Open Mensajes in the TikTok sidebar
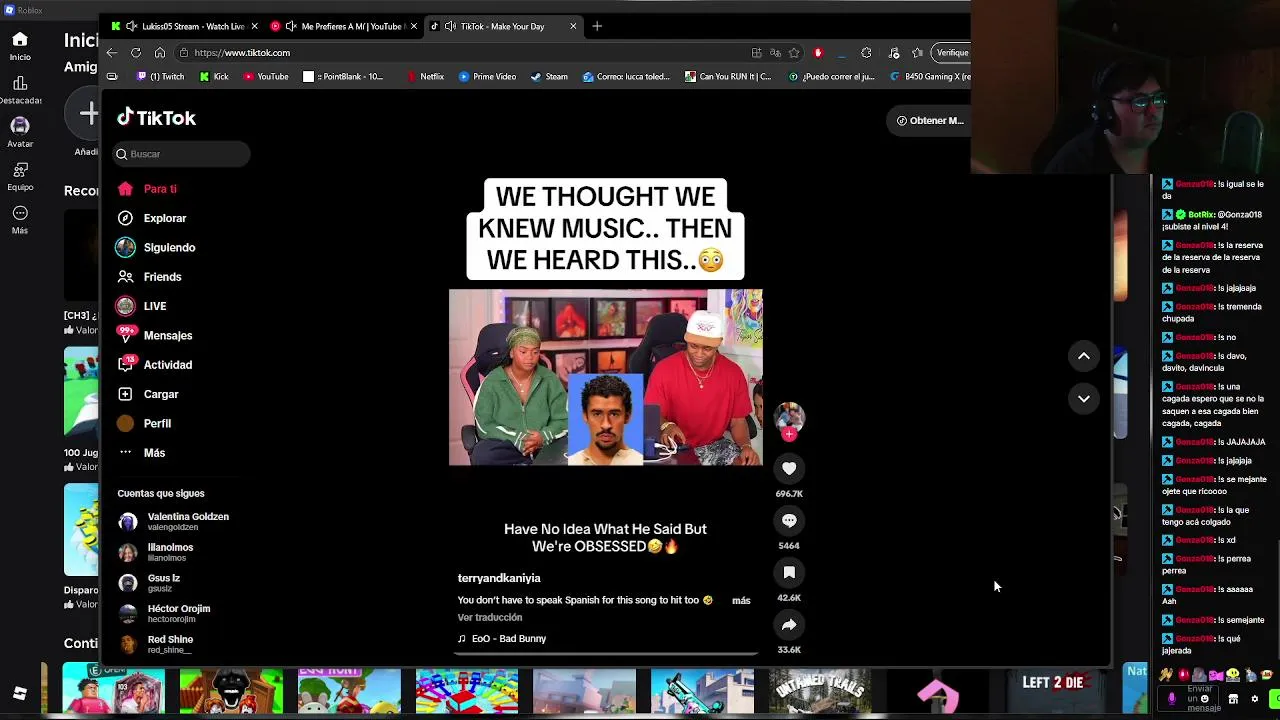Image resolution: width=1280 pixels, height=720 pixels. [x=154, y=336]
